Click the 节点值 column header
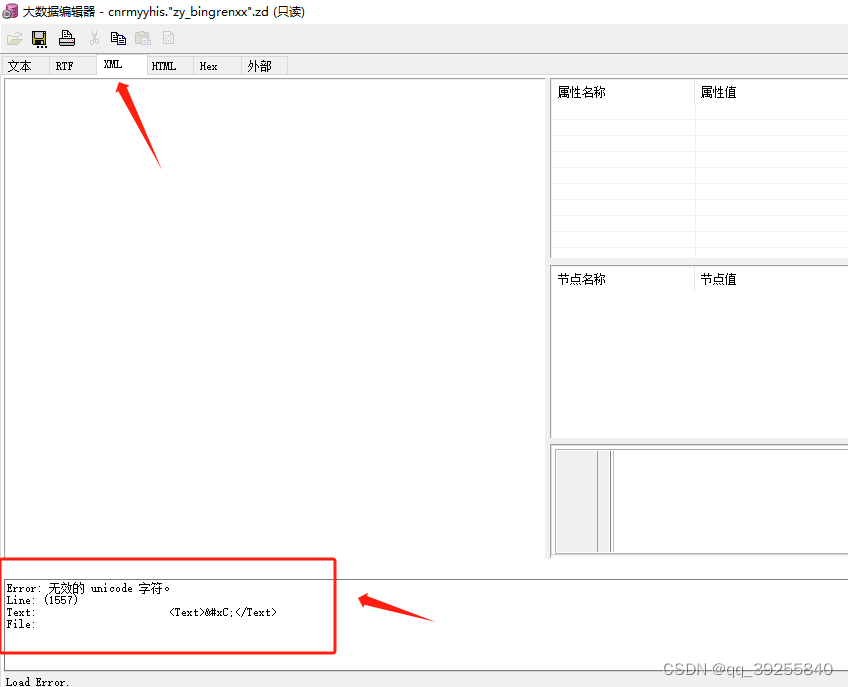The width and height of the screenshot is (848, 687). click(772, 279)
